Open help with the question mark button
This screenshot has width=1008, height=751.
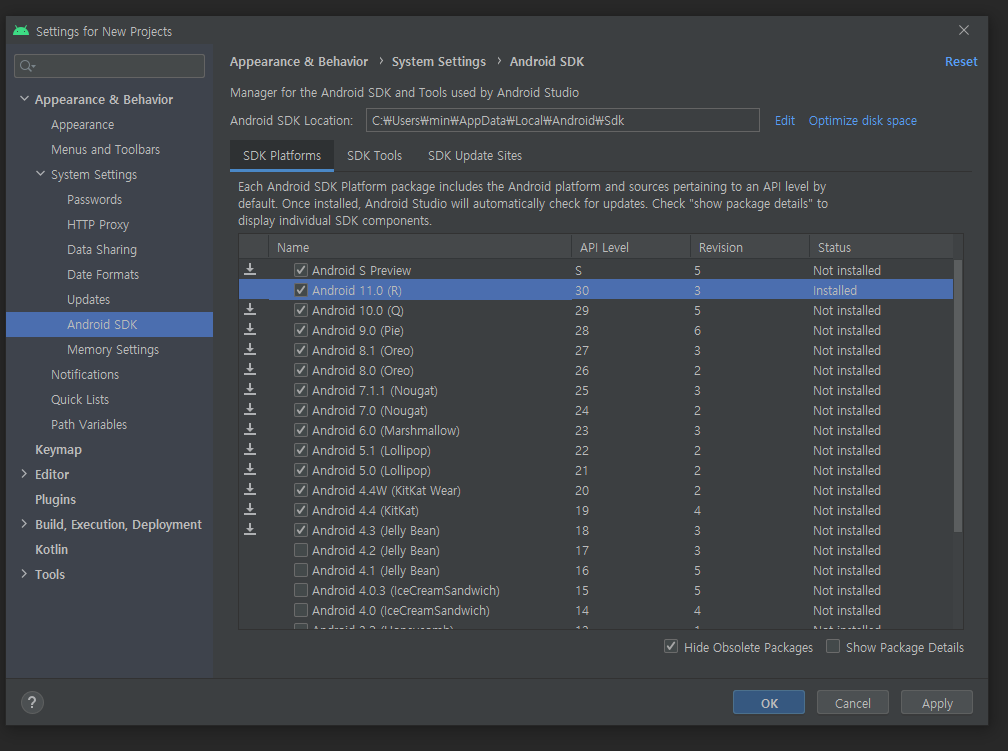click(x=32, y=702)
